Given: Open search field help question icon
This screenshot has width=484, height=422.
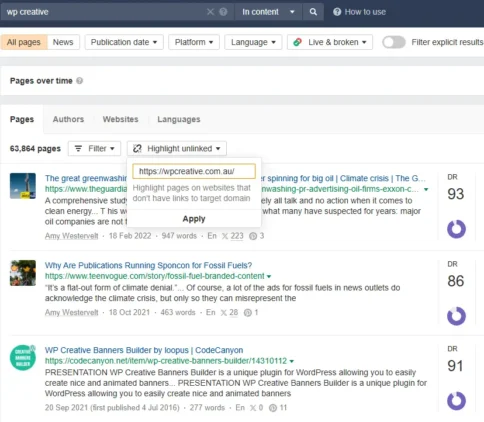Looking at the screenshot, I should click(223, 12).
